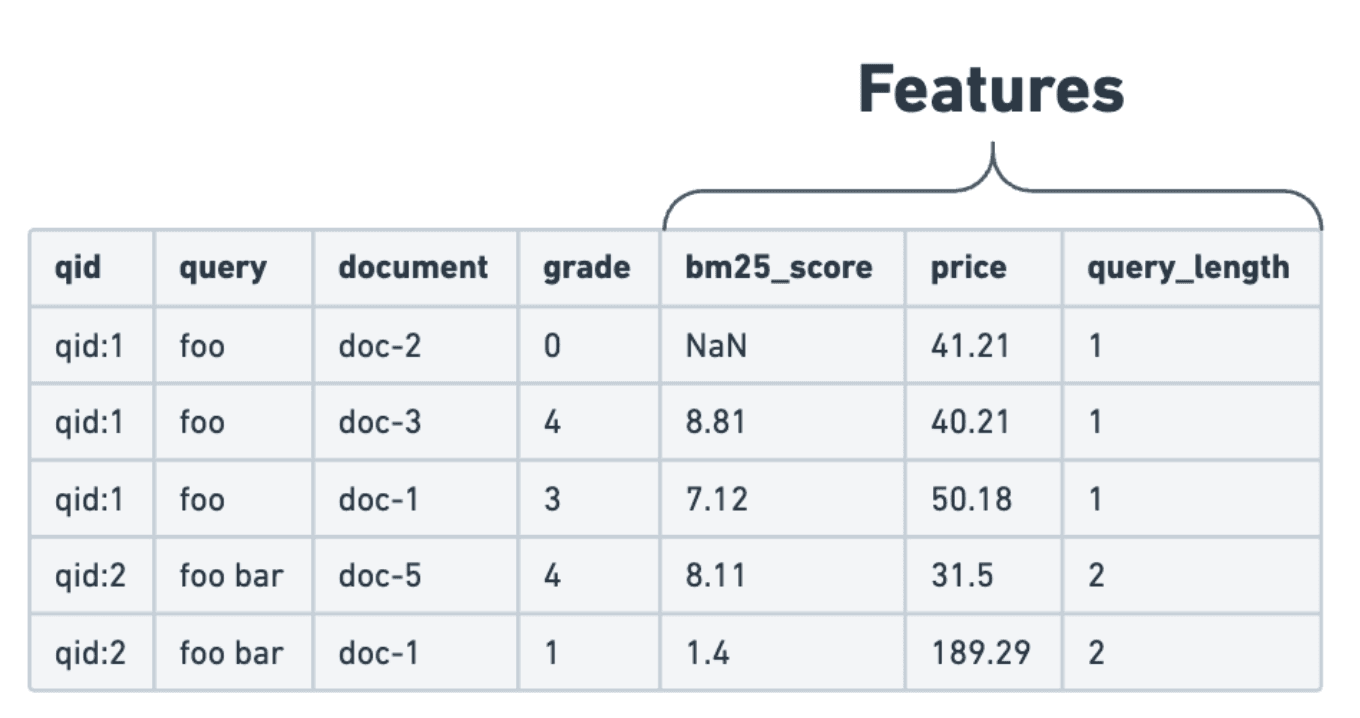Select the query_length column header
The width and height of the screenshot is (1360, 718).
[x=1188, y=268]
